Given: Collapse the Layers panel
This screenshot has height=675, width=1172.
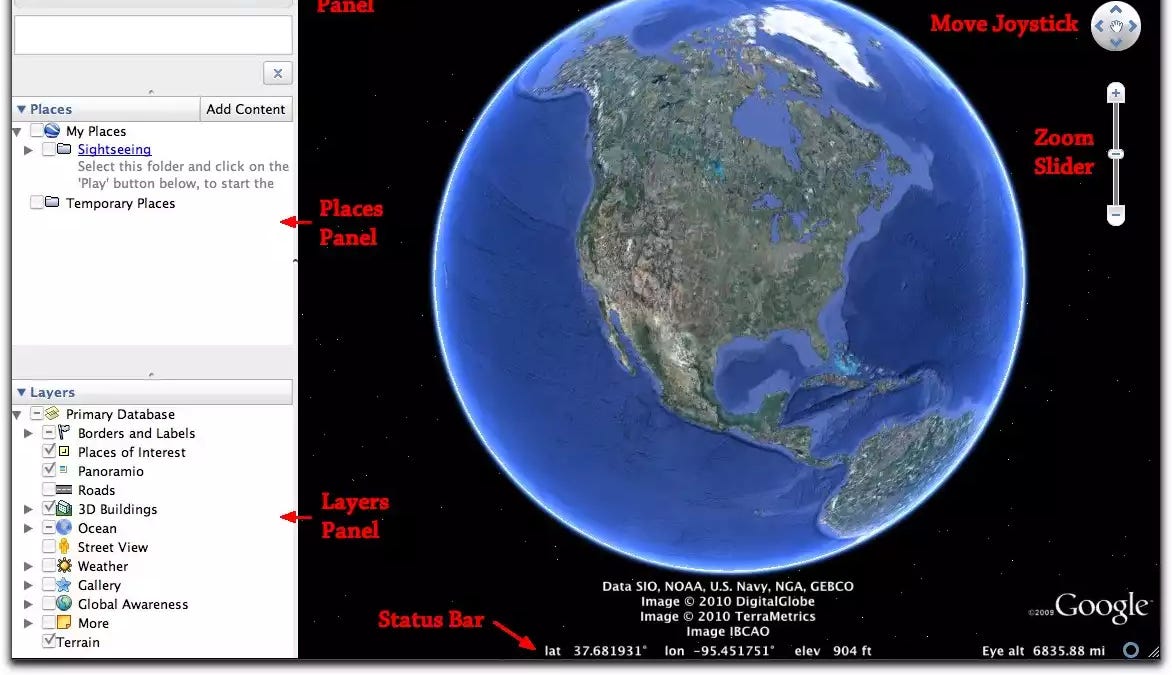Looking at the screenshot, I should [21, 392].
